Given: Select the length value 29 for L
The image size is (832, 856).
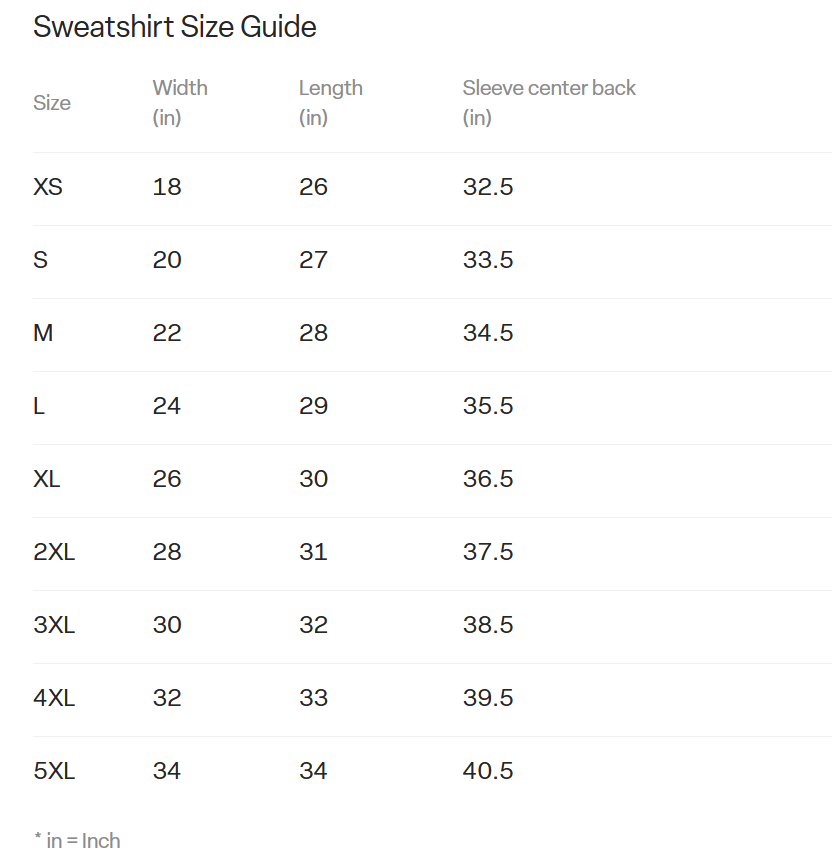Looking at the screenshot, I should click(313, 406).
